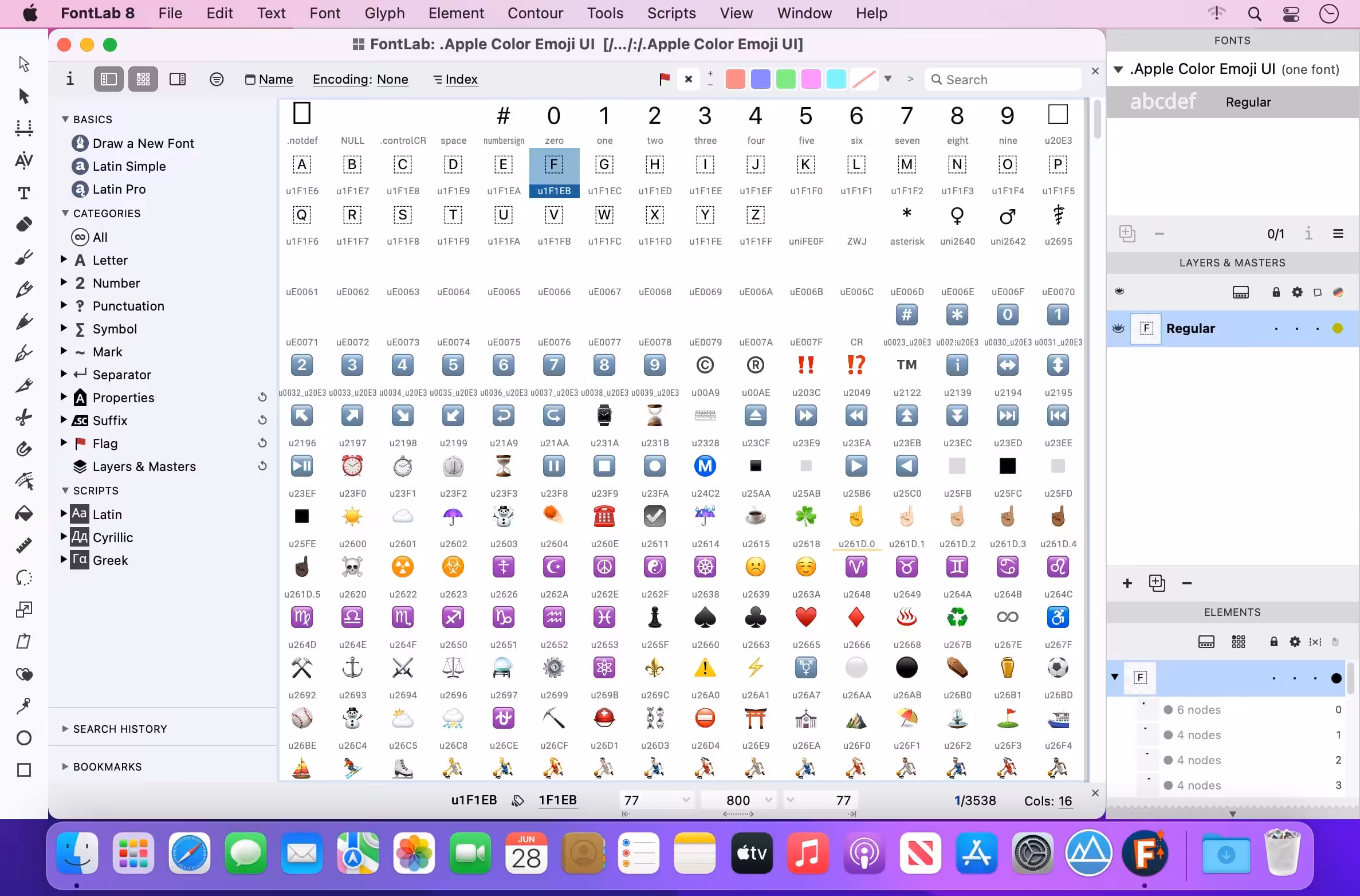The image size is (1360, 896).
Task: Expand the SEARCH HISTORY section
Action: [x=65, y=729]
